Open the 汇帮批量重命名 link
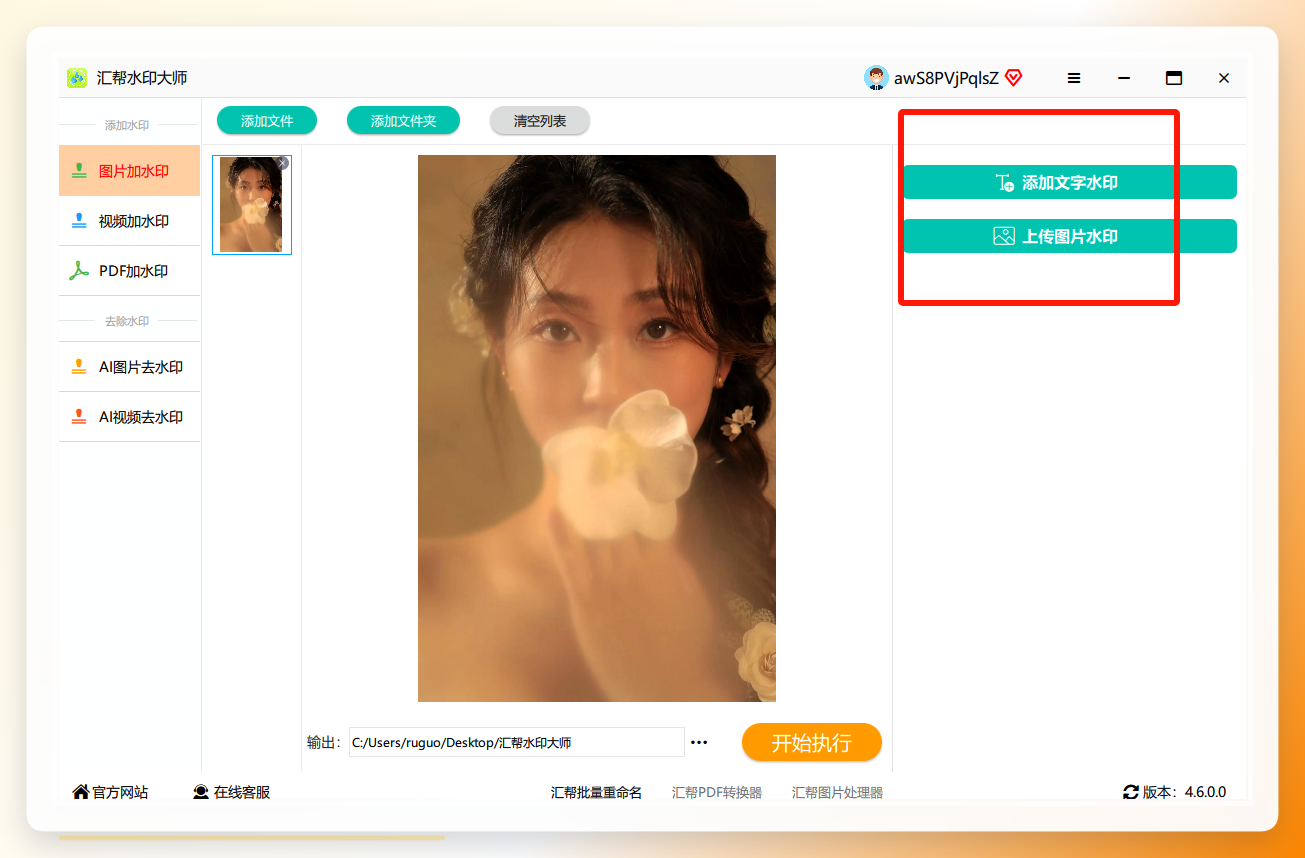1305x858 pixels. coord(596,793)
